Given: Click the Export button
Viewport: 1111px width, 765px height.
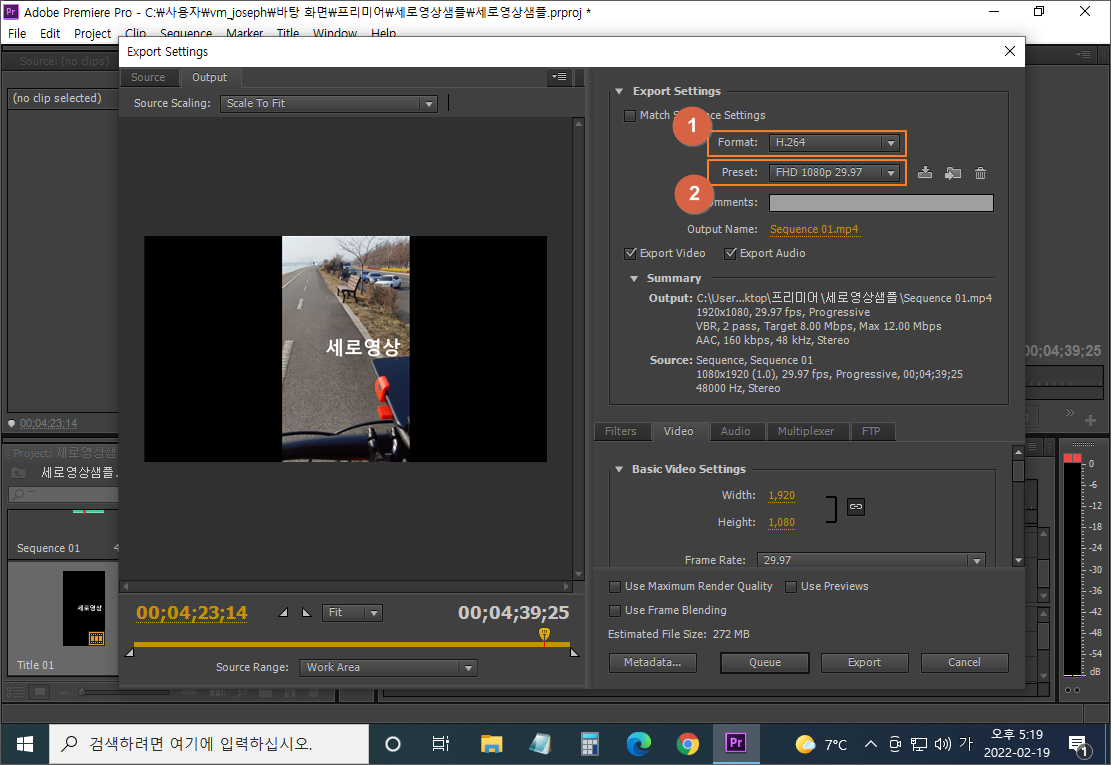Looking at the screenshot, I should point(864,662).
